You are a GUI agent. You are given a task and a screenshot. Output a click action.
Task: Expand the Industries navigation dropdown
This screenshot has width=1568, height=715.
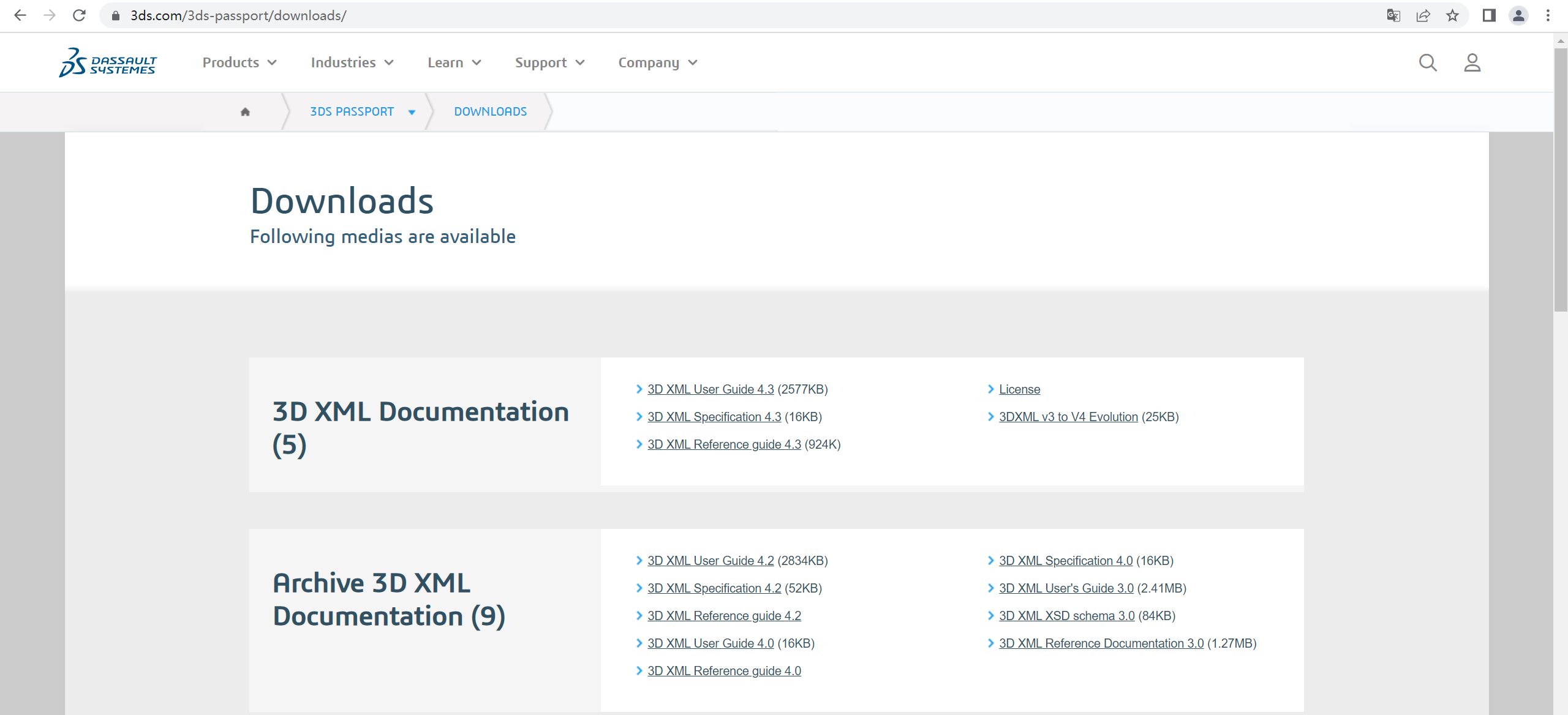[x=352, y=62]
